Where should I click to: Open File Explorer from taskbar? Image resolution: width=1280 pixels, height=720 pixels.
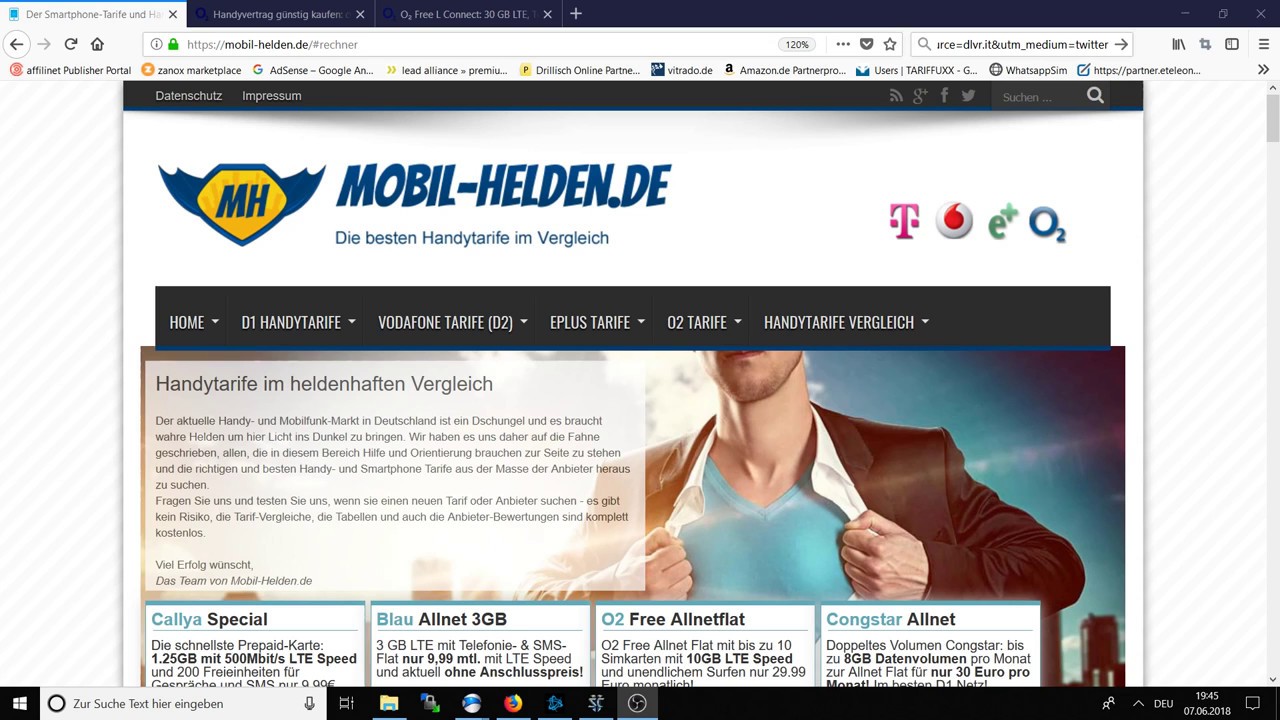coord(389,703)
